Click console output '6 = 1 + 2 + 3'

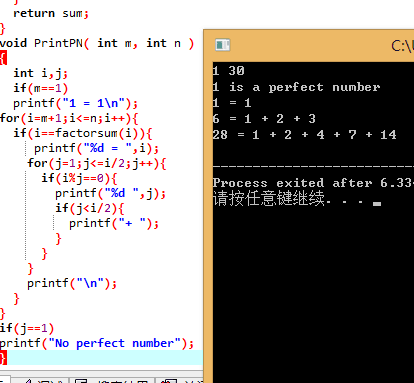(264, 119)
